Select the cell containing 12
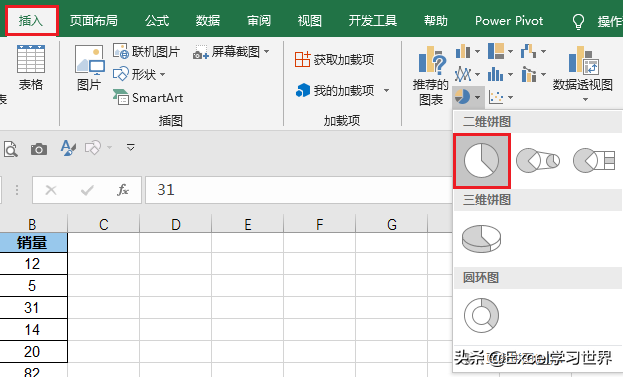The image size is (623, 377). pos(33,264)
